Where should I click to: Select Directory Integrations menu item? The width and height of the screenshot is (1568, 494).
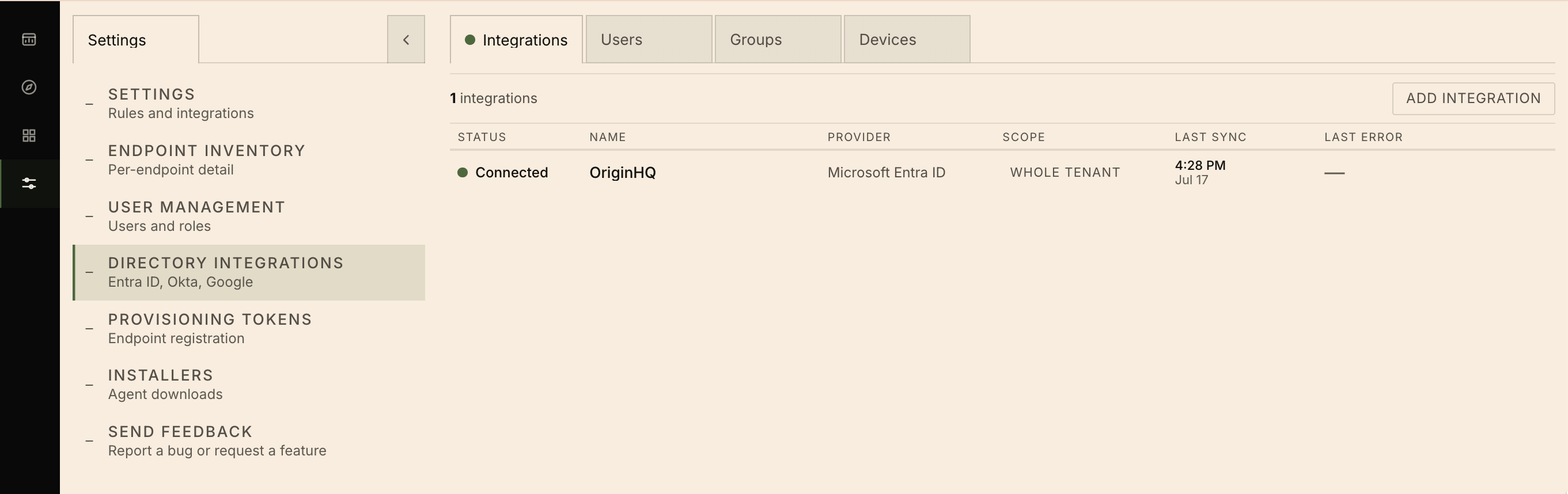[249, 272]
